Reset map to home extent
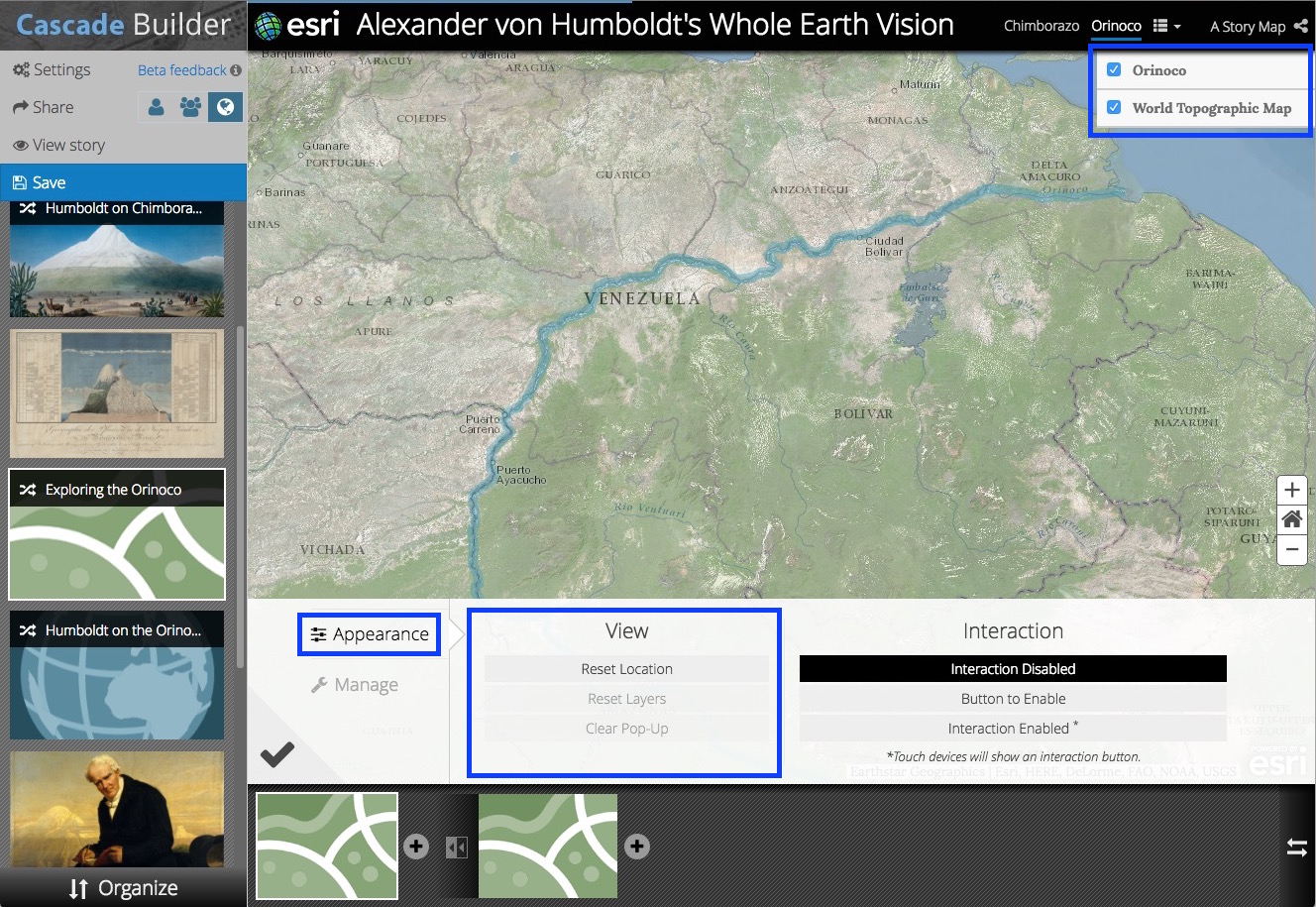The height and width of the screenshot is (907, 1316). pyautogui.click(x=1291, y=519)
